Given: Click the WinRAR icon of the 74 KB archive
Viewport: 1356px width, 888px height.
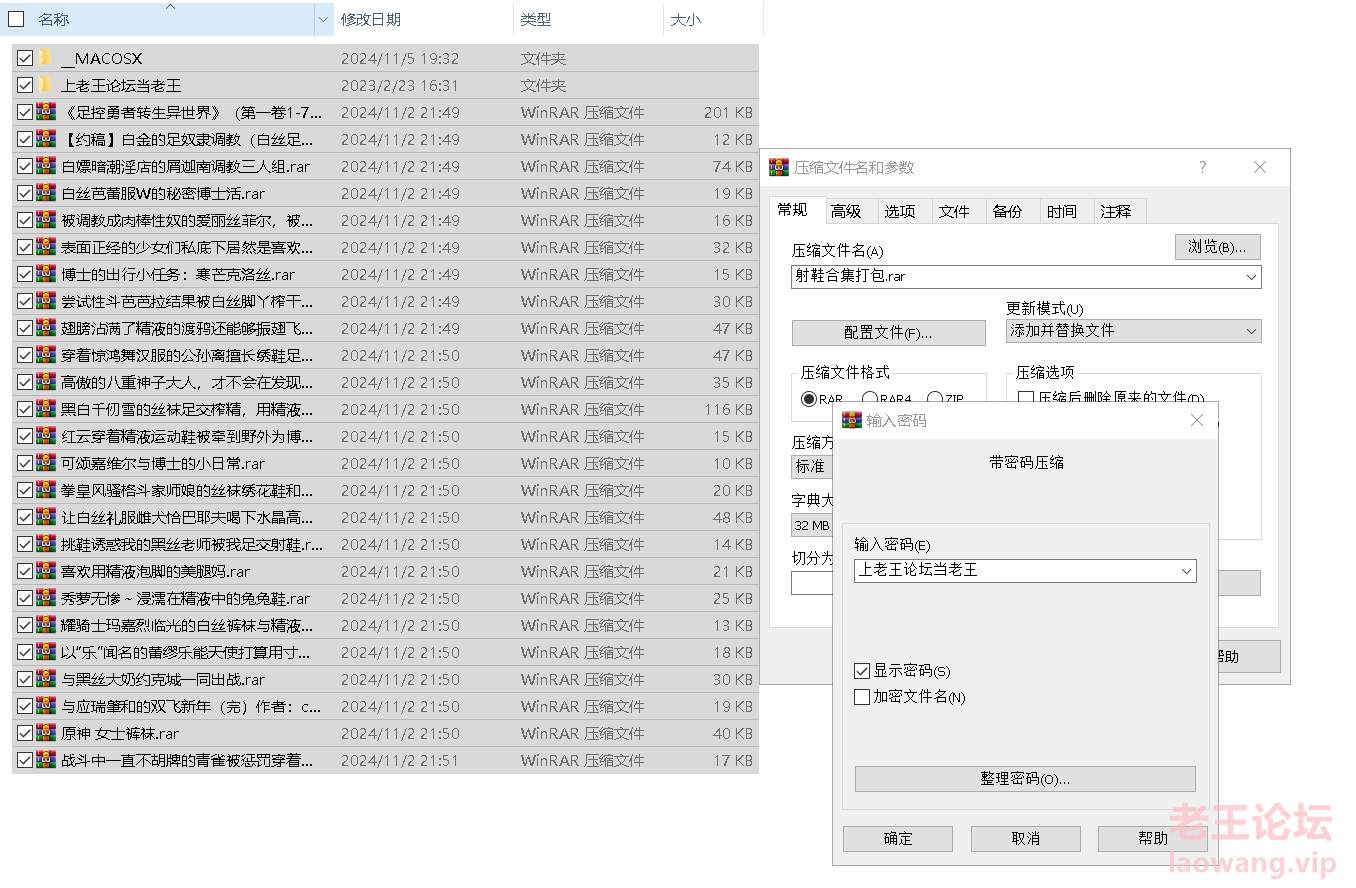Looking at the screenshot, I should pos(45,166).
